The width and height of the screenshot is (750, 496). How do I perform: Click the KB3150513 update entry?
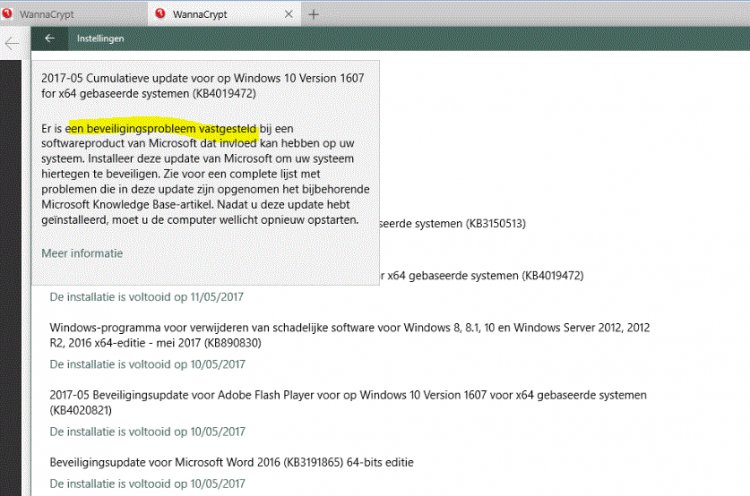click(453, 223)
